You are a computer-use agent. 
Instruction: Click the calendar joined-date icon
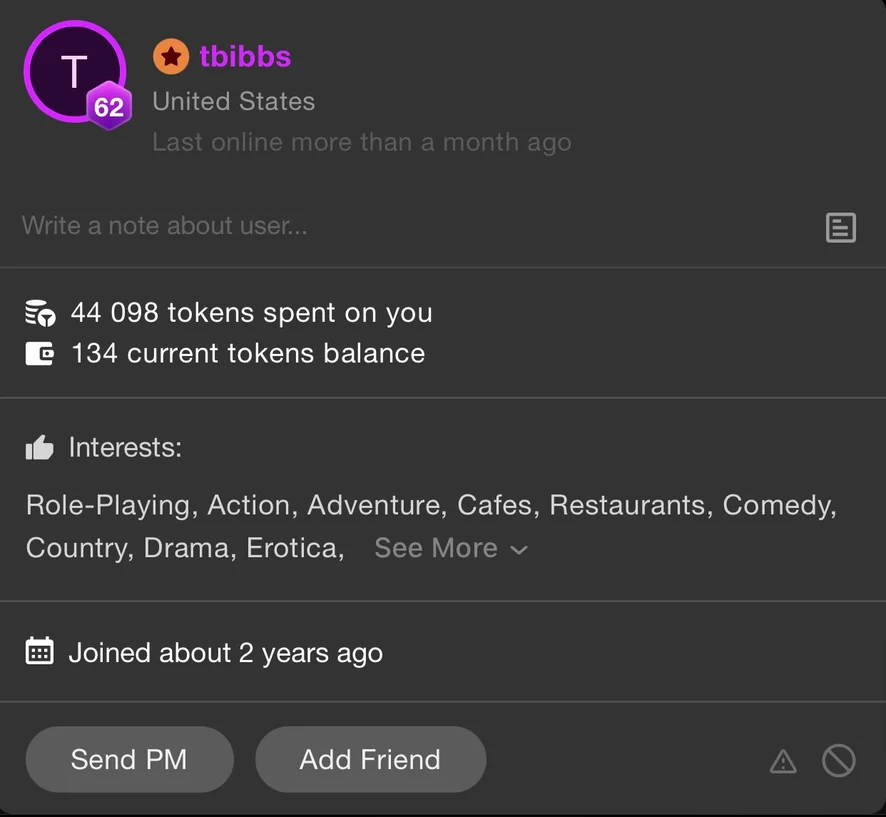(40, 652)
